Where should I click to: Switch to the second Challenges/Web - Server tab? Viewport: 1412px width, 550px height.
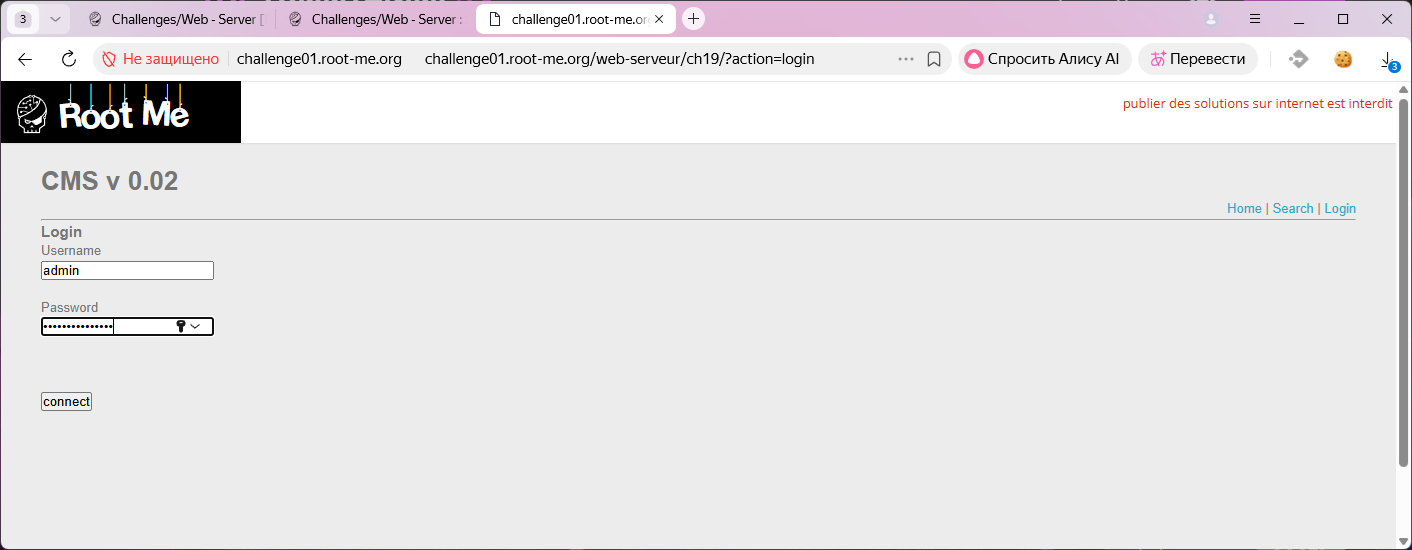[374, 19]
